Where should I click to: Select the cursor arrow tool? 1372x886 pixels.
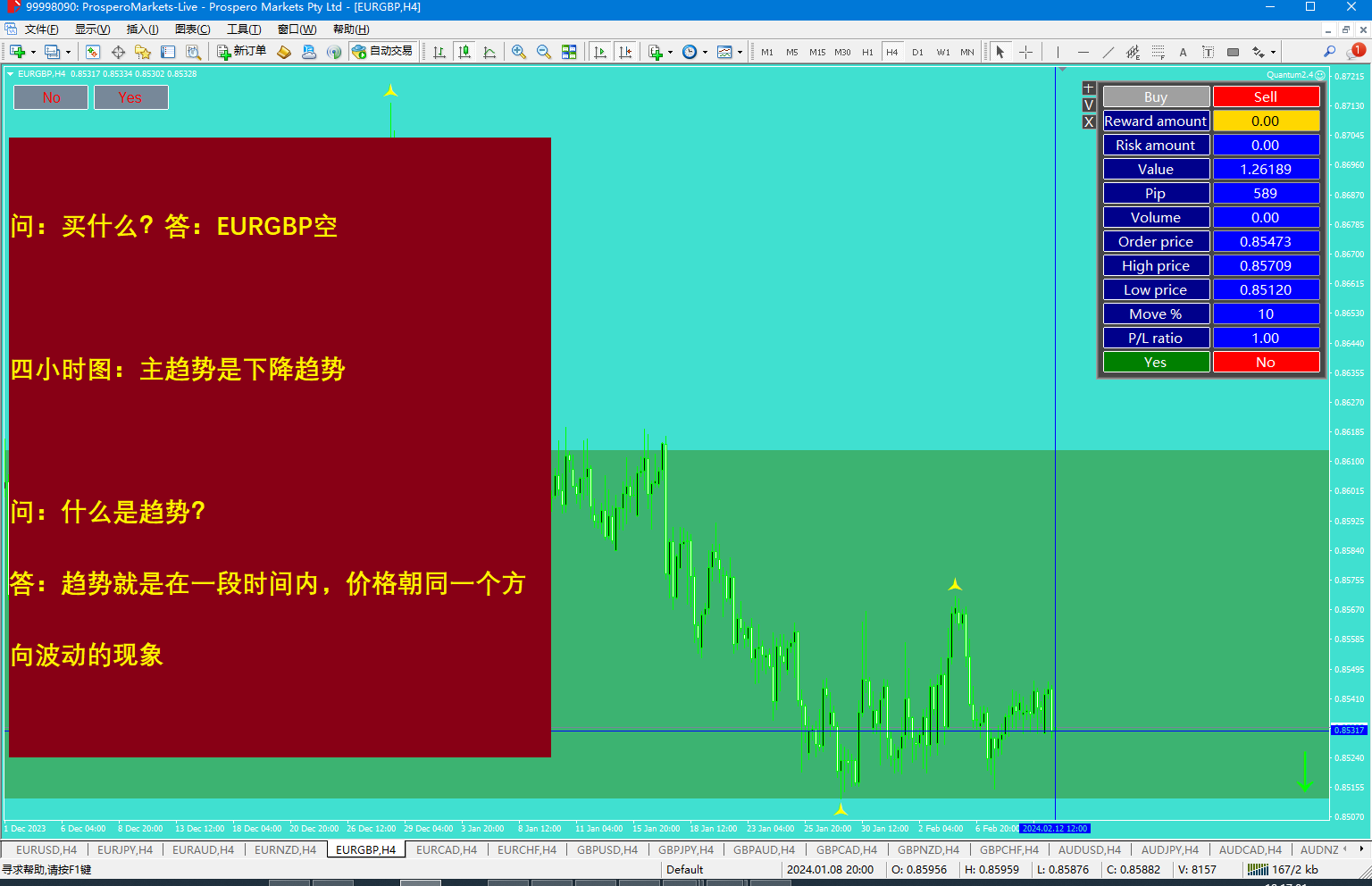tap(1000, 52)
